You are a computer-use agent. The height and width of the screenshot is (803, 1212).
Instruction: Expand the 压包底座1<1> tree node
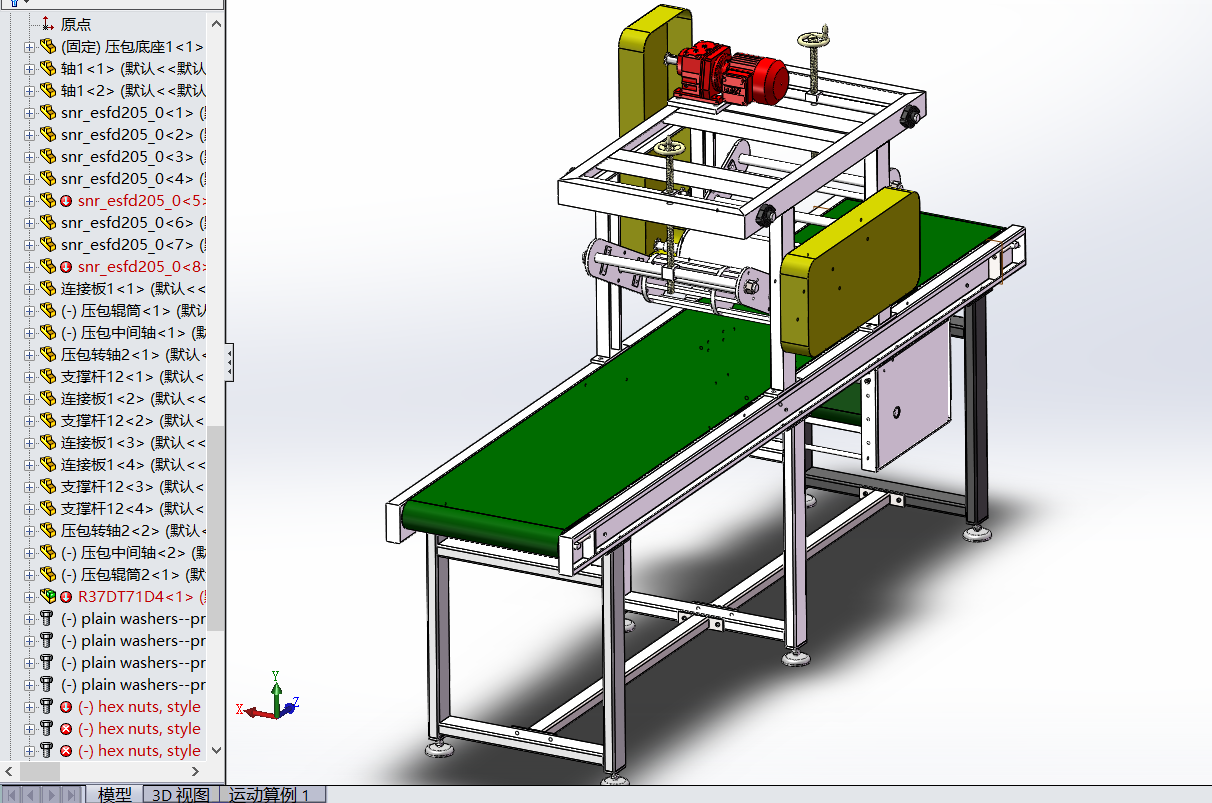click(29, 47)
